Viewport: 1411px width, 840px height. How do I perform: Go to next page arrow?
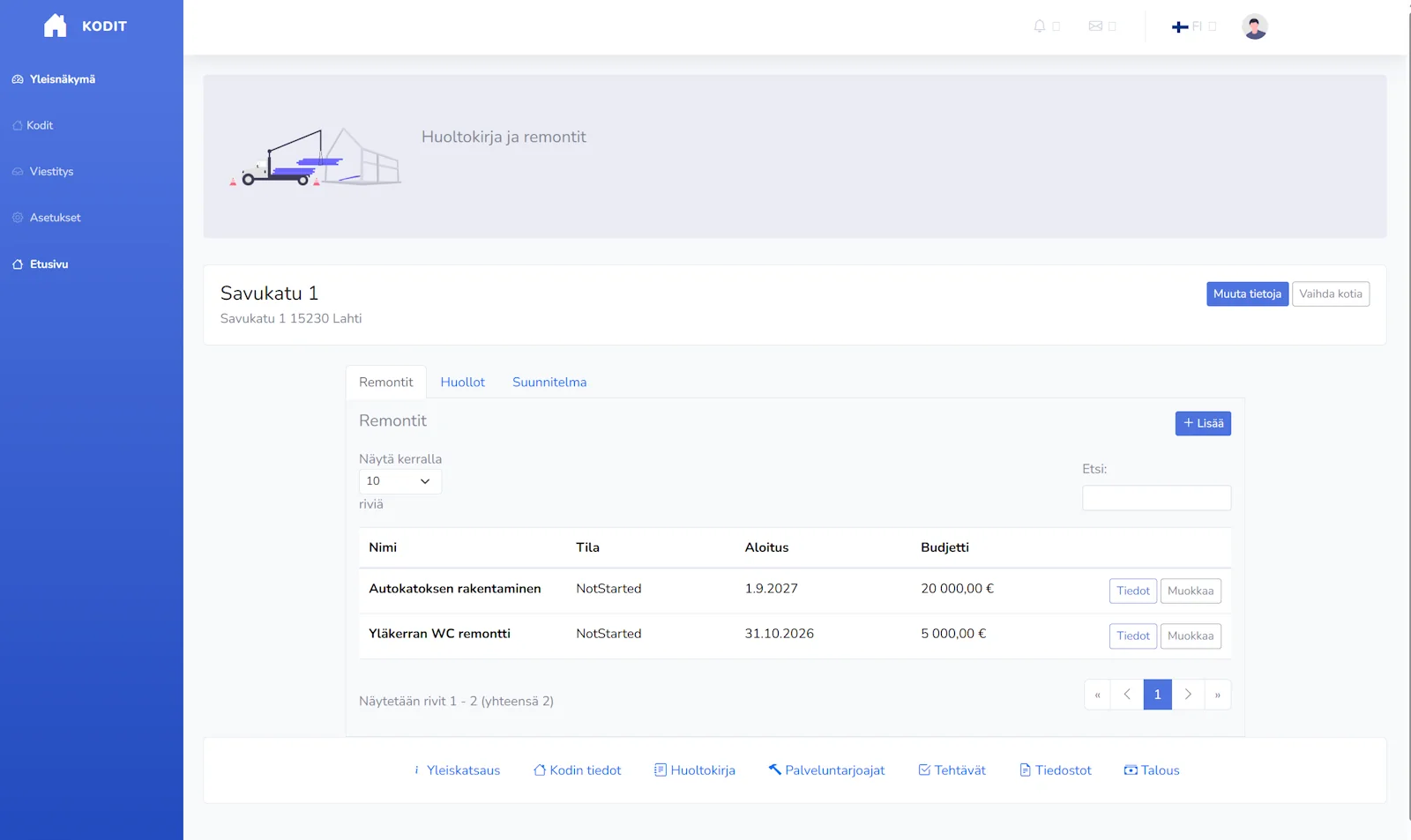pos(1188,695)
